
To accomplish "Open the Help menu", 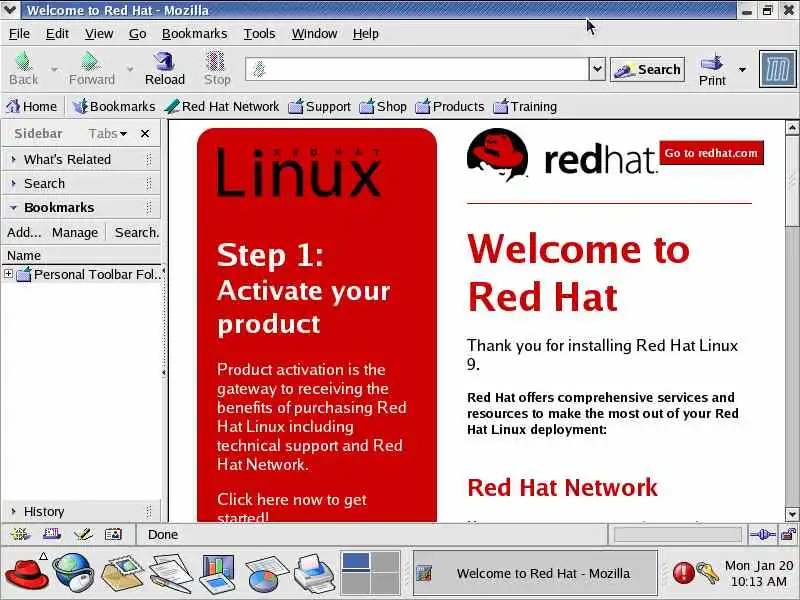I will pos(365,34).
